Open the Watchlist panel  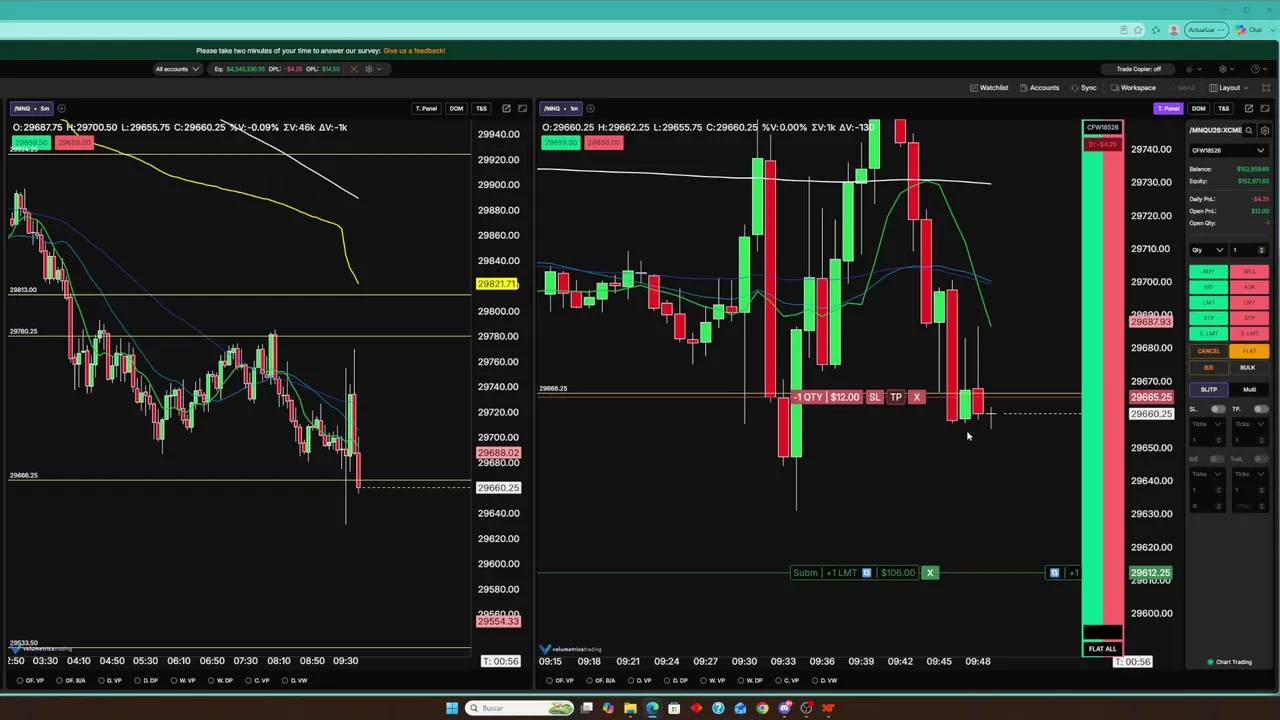click(988, 88)
